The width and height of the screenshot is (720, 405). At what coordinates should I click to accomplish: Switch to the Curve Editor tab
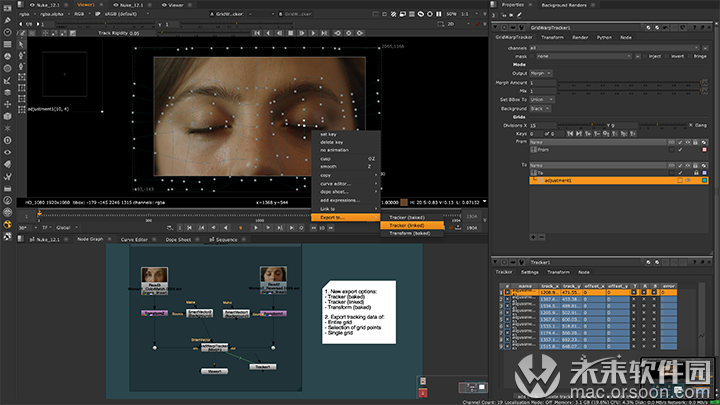coord(134,239)
